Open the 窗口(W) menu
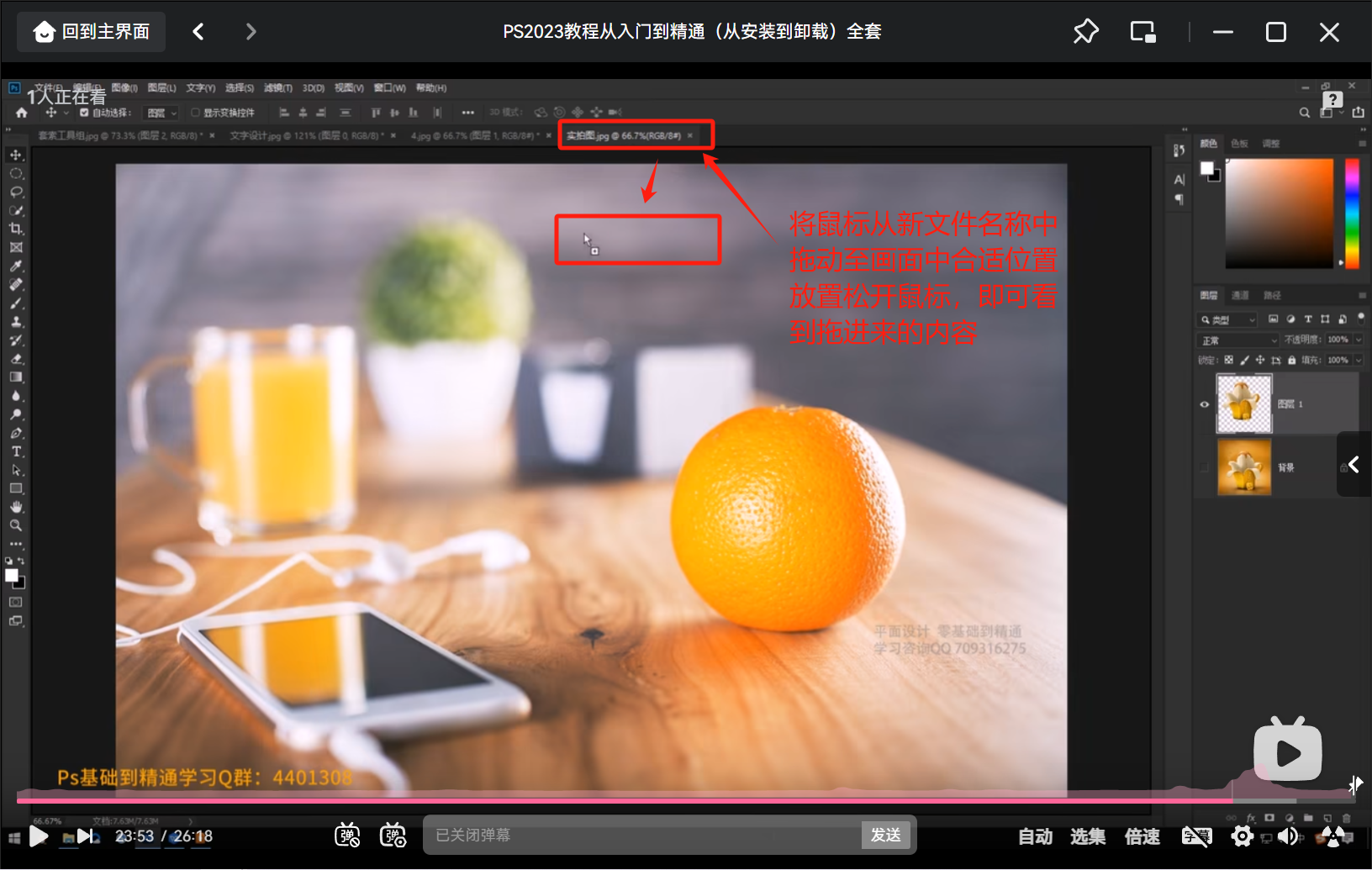1372x870 pixels. [390, 87]
